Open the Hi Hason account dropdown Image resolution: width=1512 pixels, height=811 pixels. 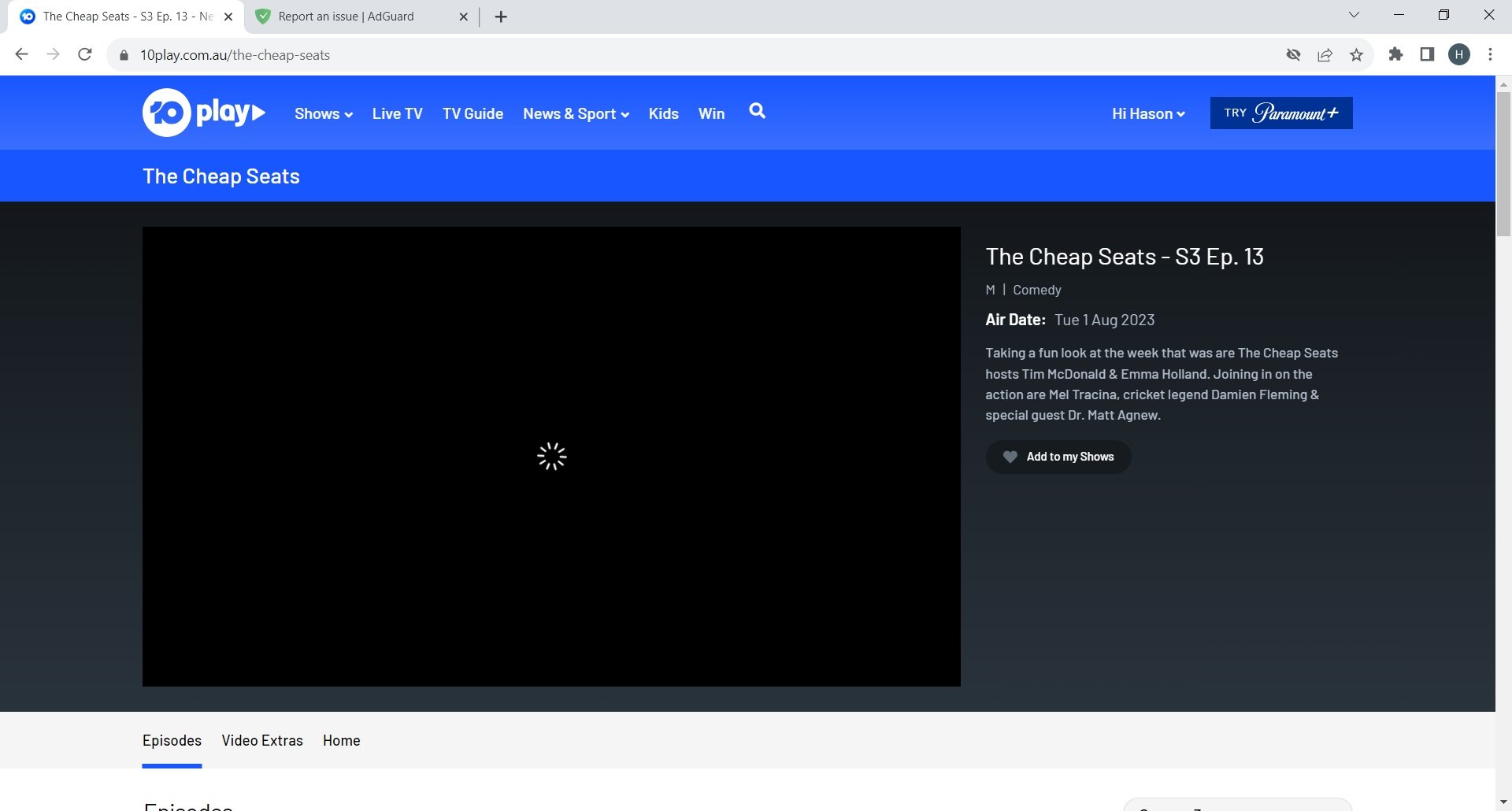[x=1147, y=114]
